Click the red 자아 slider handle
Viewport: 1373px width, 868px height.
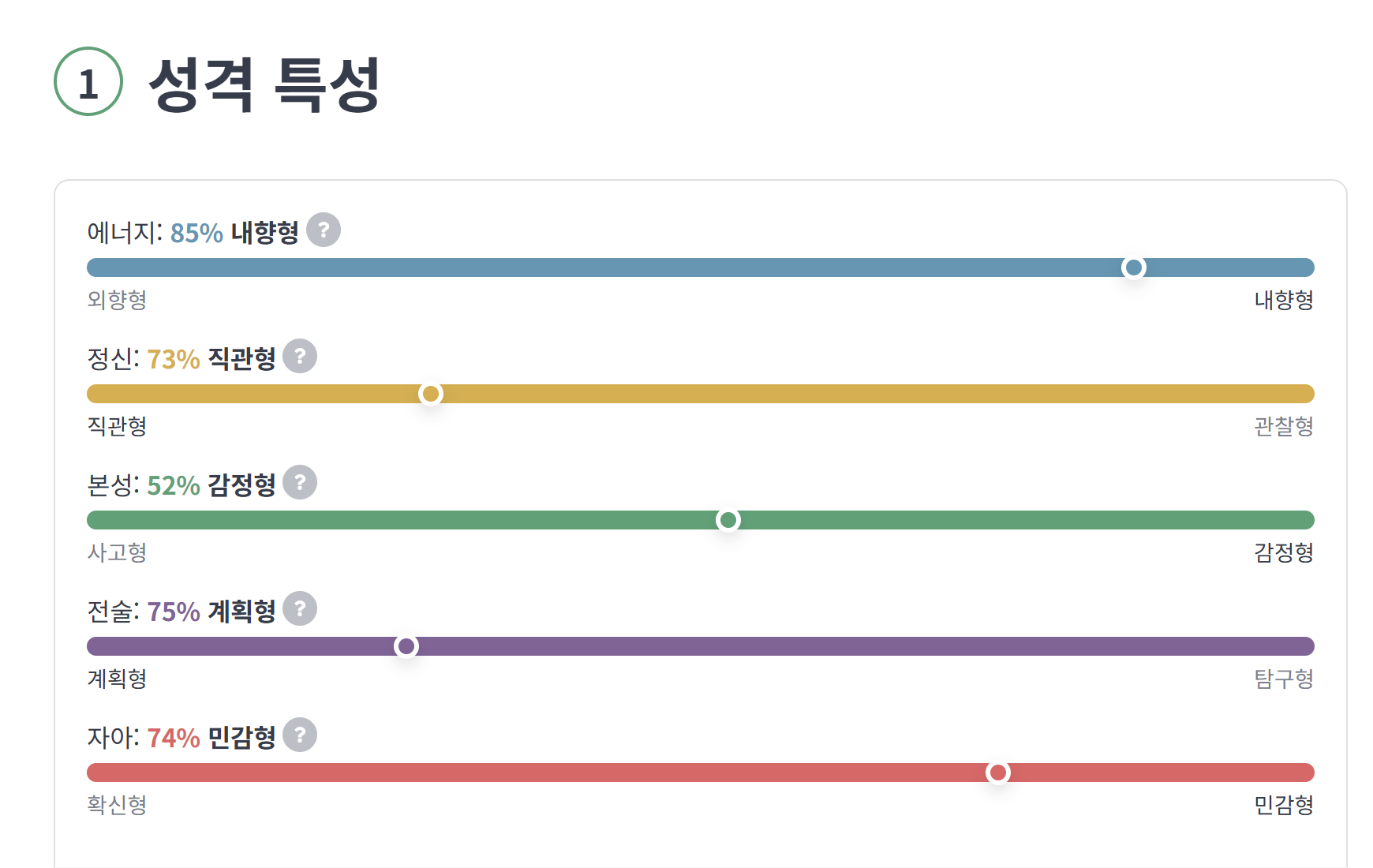pos(998,773)
